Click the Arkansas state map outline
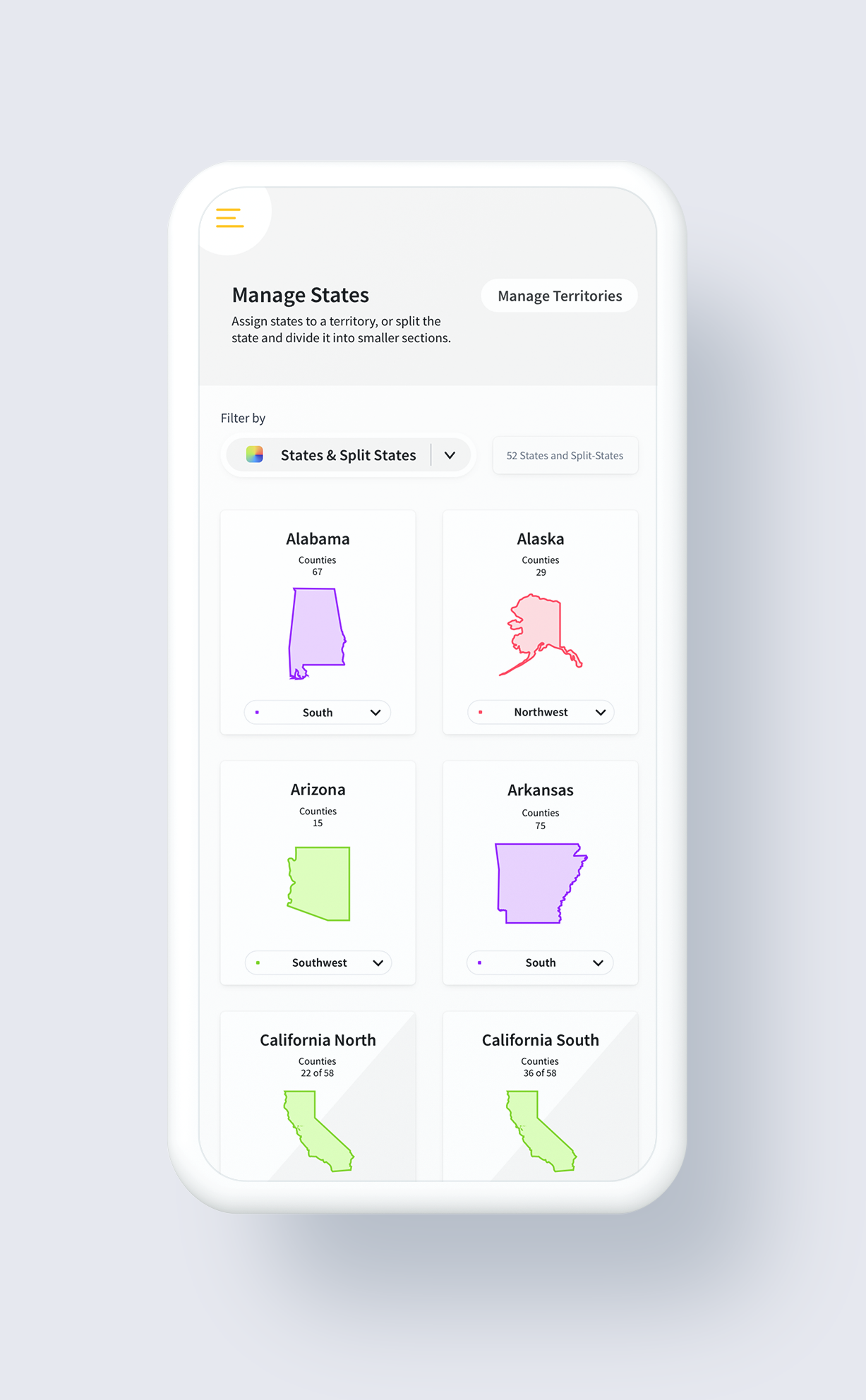Image resolution: width=866 pixels, height=1400 pixels. (540, 883)
